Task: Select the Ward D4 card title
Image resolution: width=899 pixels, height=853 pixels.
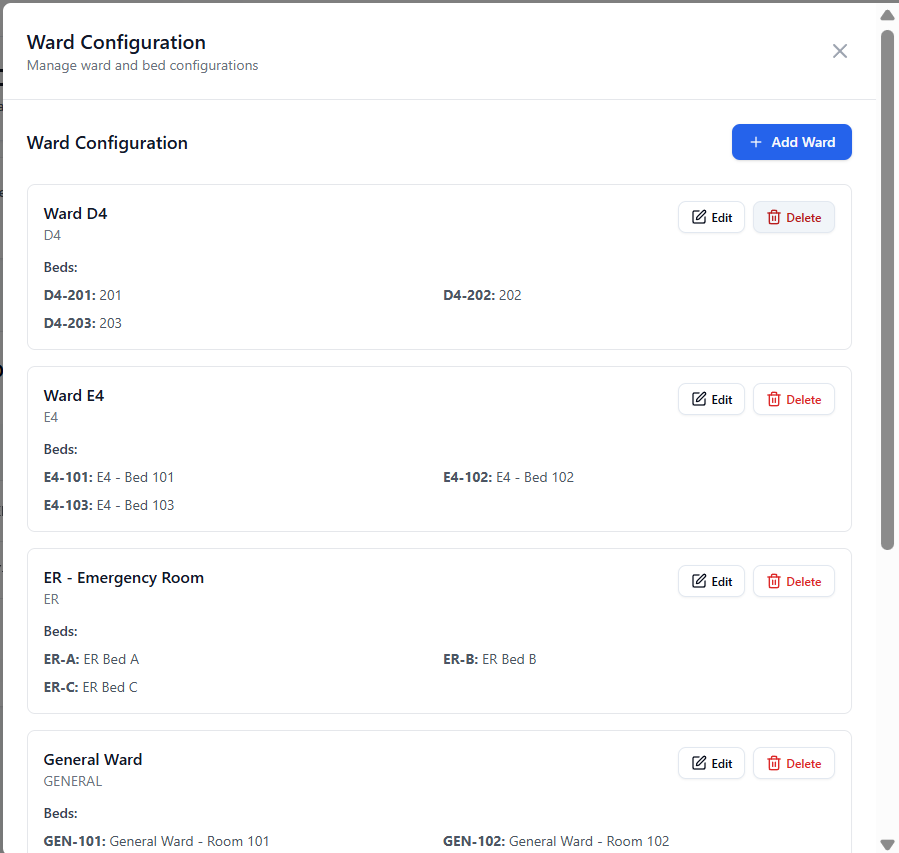Action: [x=75, y=213]
